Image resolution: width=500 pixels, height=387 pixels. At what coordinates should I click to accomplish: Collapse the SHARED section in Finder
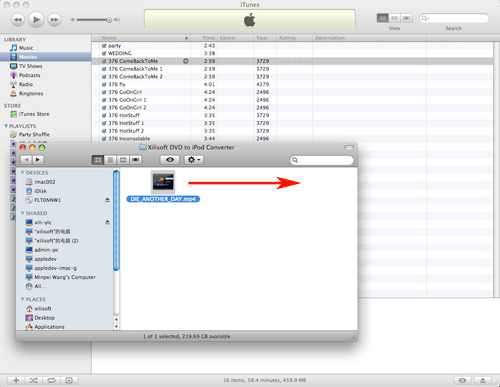point(22,213)
